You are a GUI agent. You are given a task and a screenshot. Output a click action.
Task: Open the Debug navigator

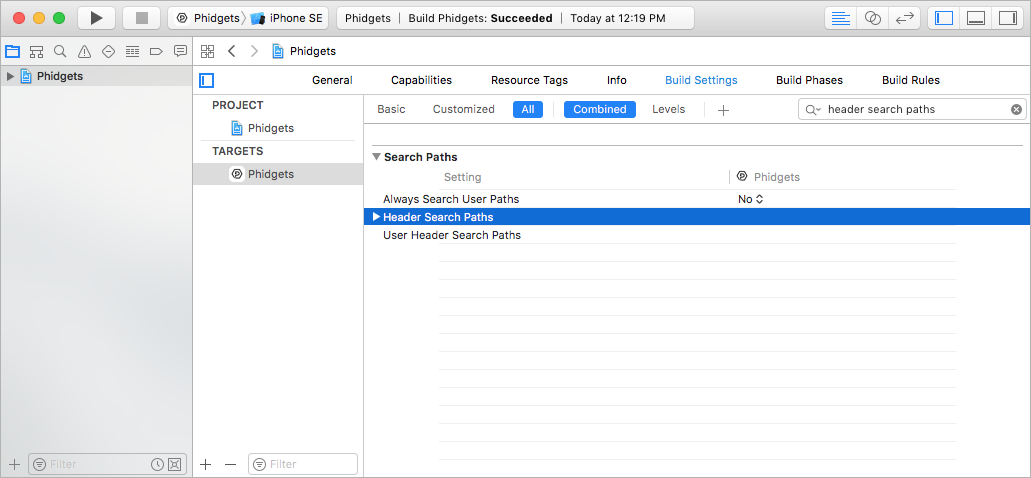[x=132, y=51]
